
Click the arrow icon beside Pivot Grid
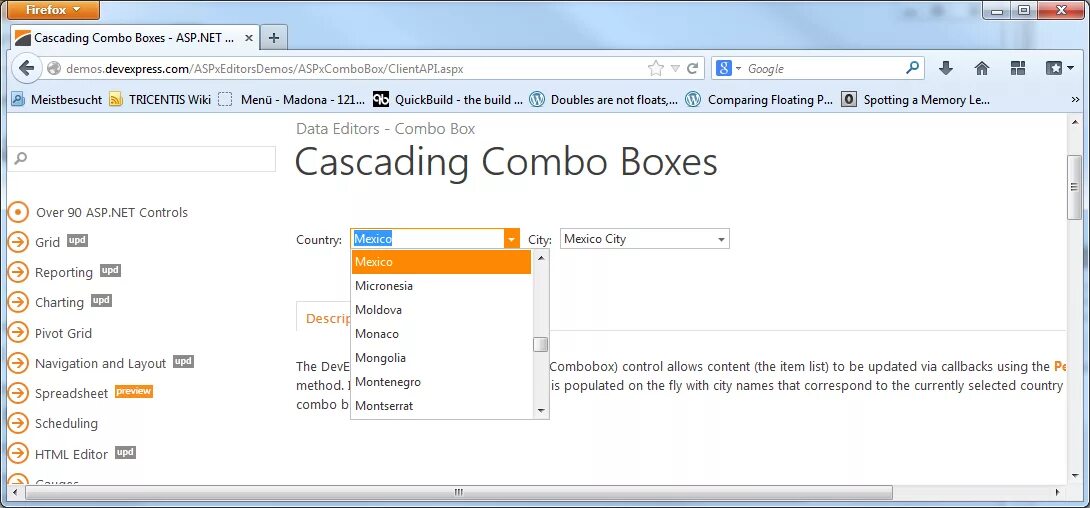click(18, 333)
